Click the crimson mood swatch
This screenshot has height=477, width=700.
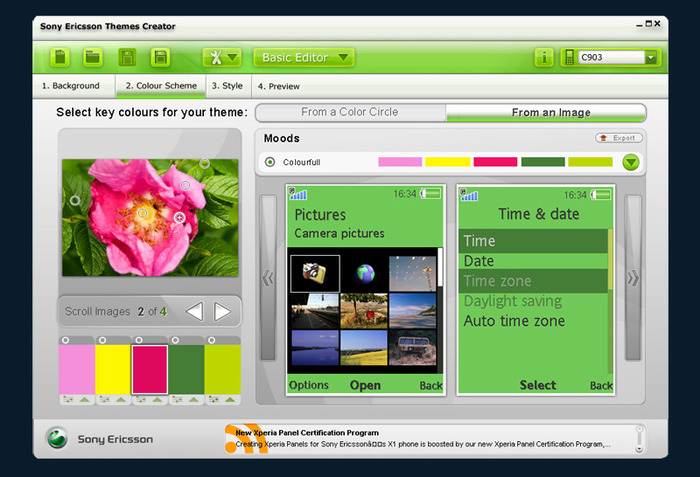point(495,162)
